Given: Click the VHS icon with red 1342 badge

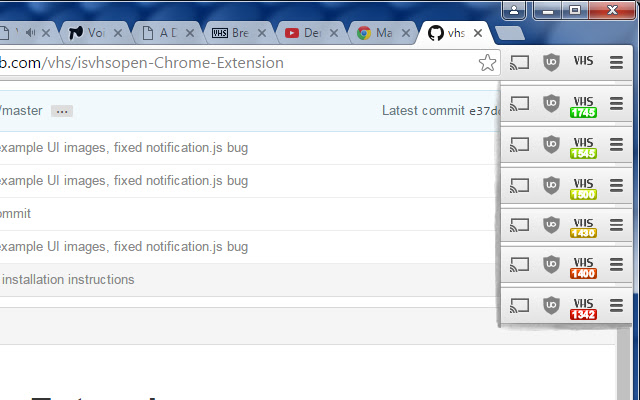Looking at the screenshot, I should point(583,308).
